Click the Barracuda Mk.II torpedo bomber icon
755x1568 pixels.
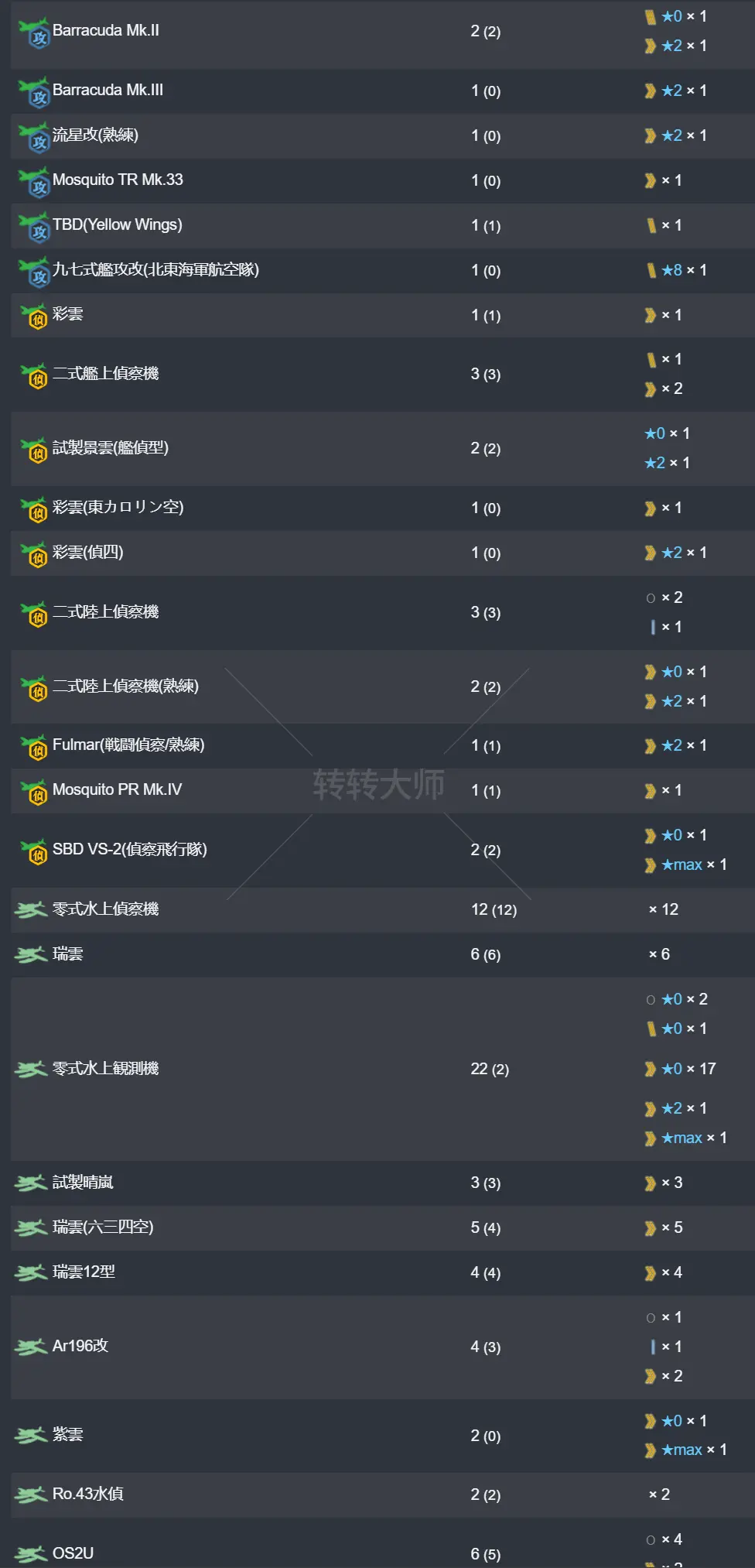point(34,33)
